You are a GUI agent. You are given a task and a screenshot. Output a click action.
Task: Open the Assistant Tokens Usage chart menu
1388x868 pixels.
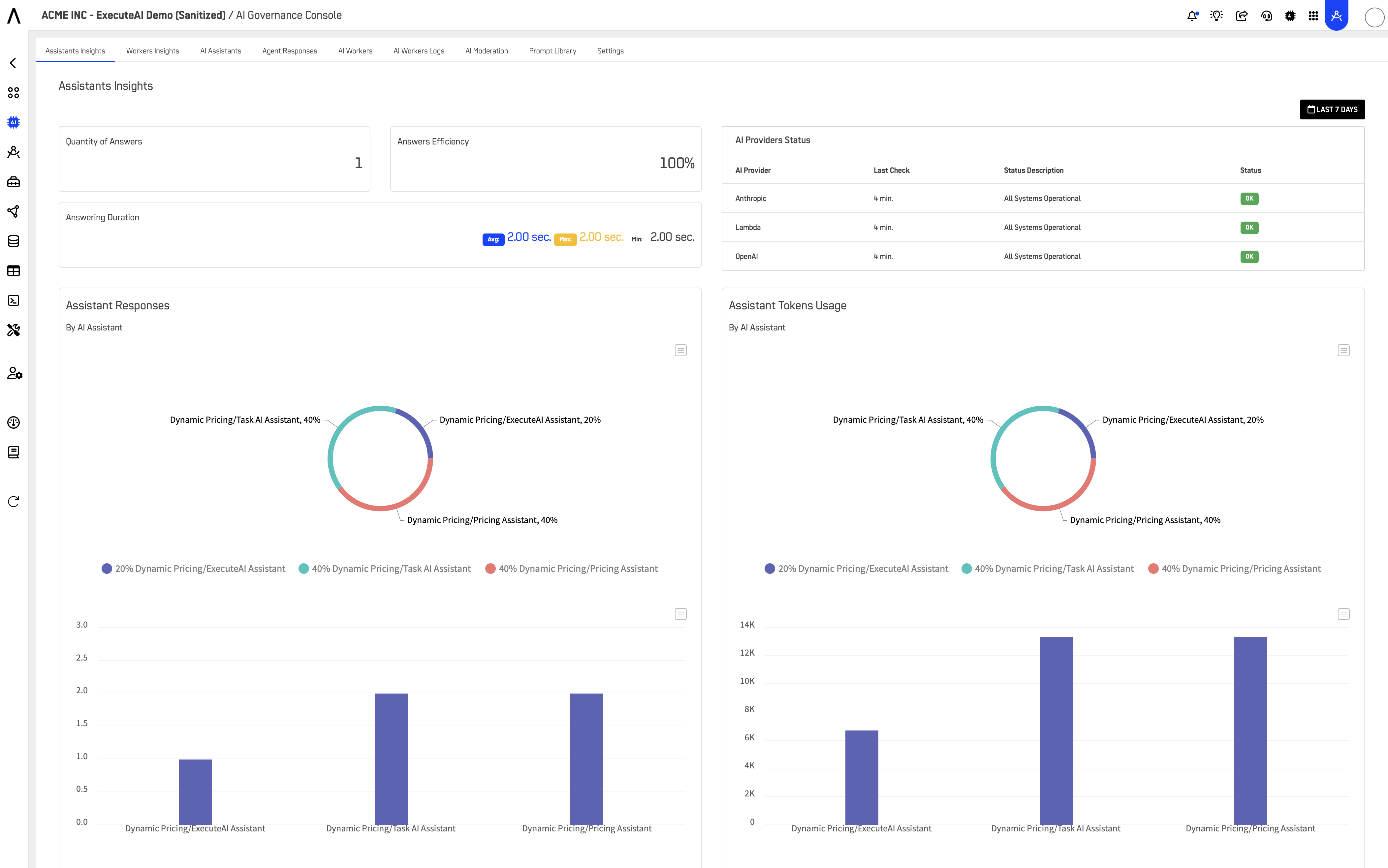pos(1343,350)
